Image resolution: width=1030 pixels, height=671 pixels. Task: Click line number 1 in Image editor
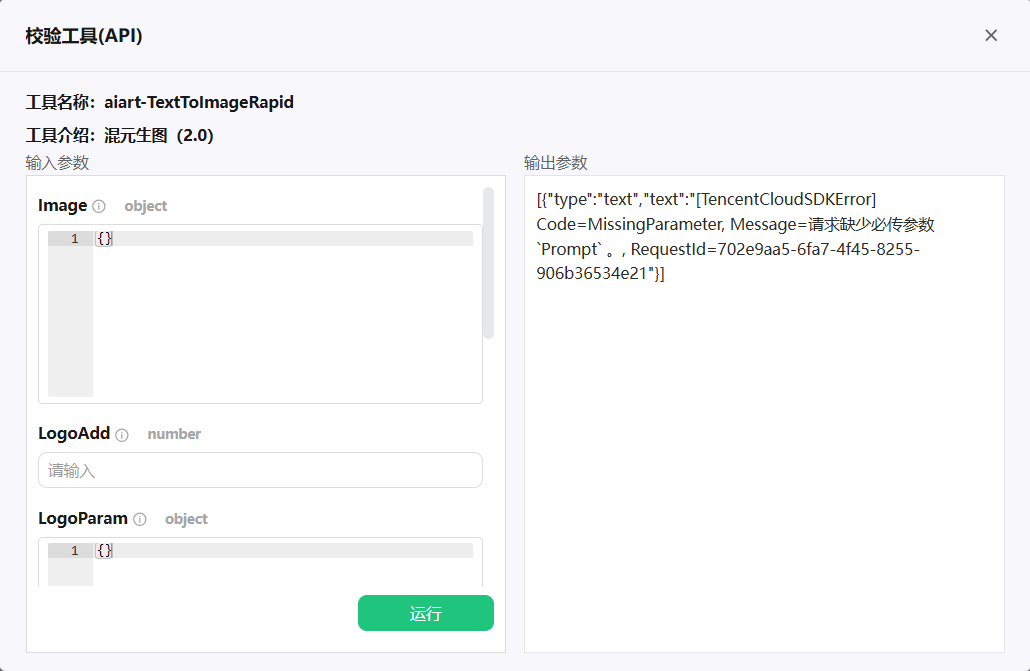tap(74, 239)
